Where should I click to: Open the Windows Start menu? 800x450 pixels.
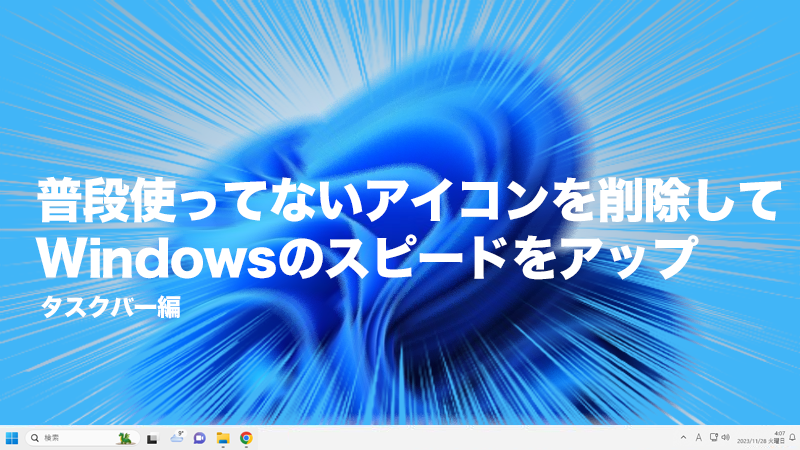pyautogui.click(x=12, y=438)
